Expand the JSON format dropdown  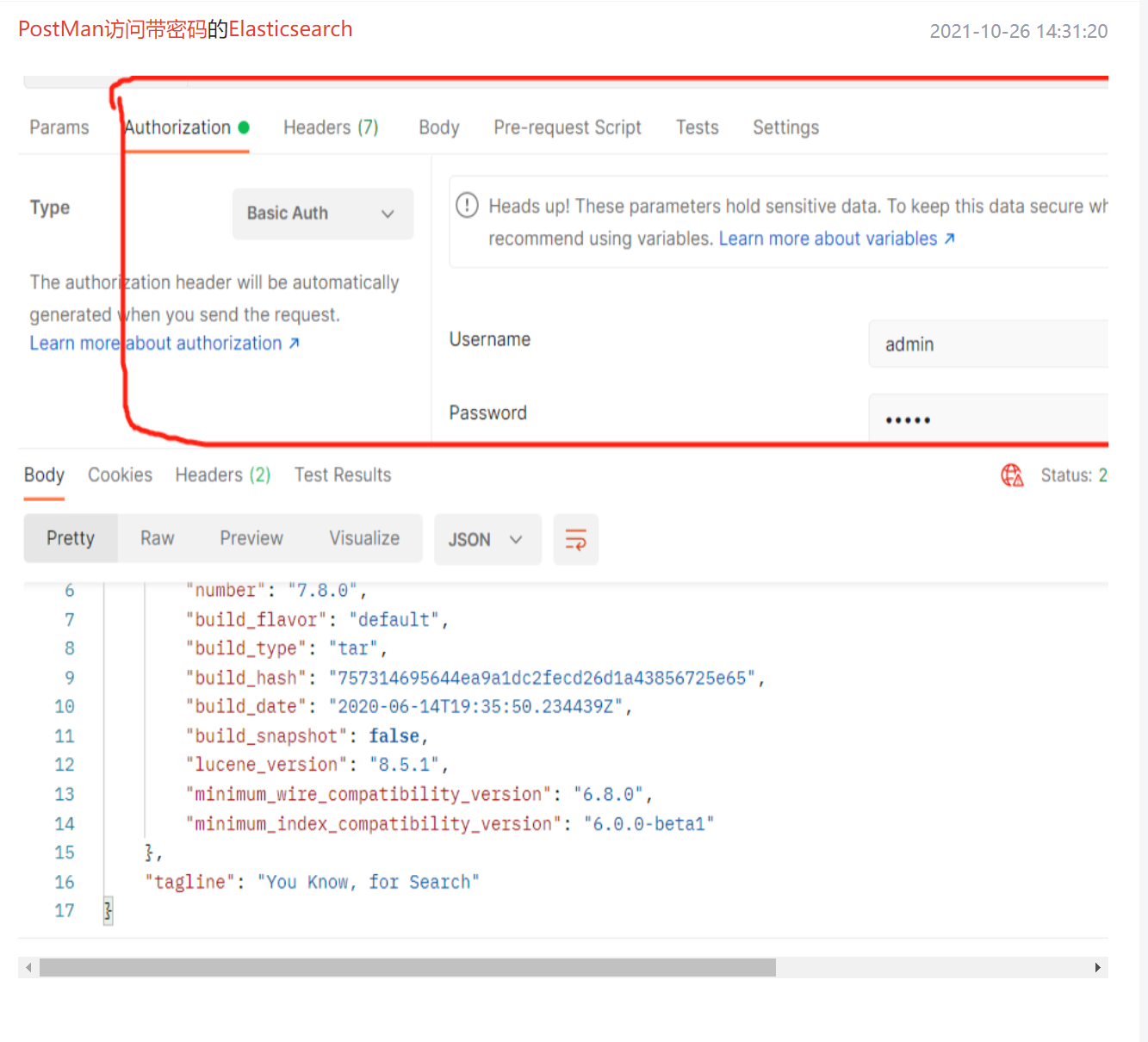[487, 540]
